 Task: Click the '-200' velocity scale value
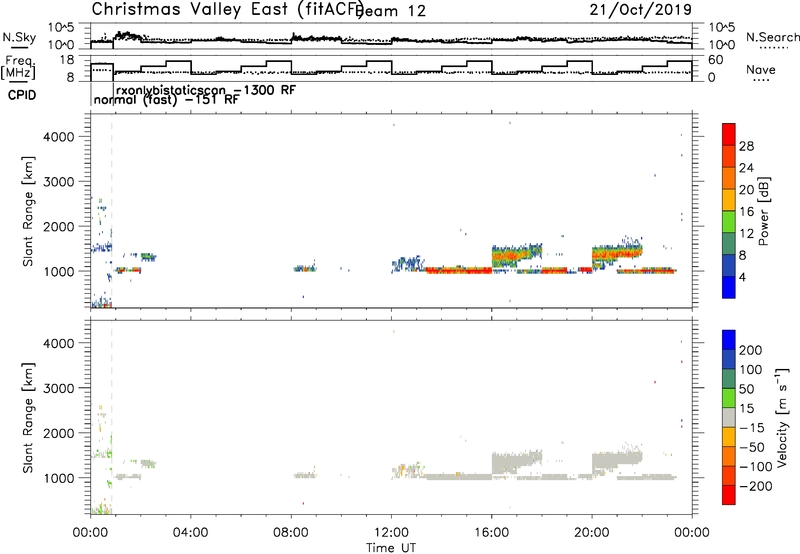756,486
